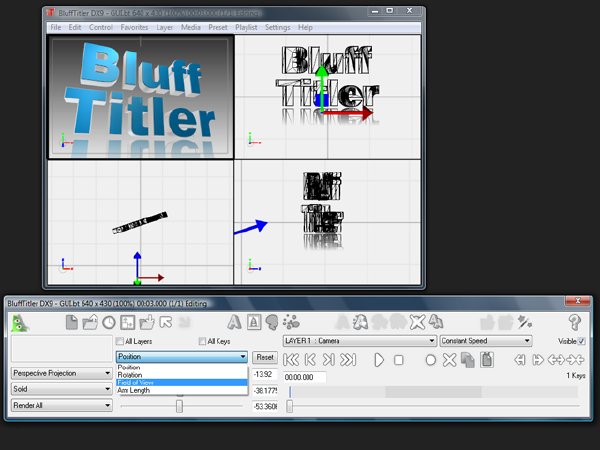Delete the layer with the toolbar X icon
The image size is (600, 450).
pyautogui.click(x=417, y=322)
